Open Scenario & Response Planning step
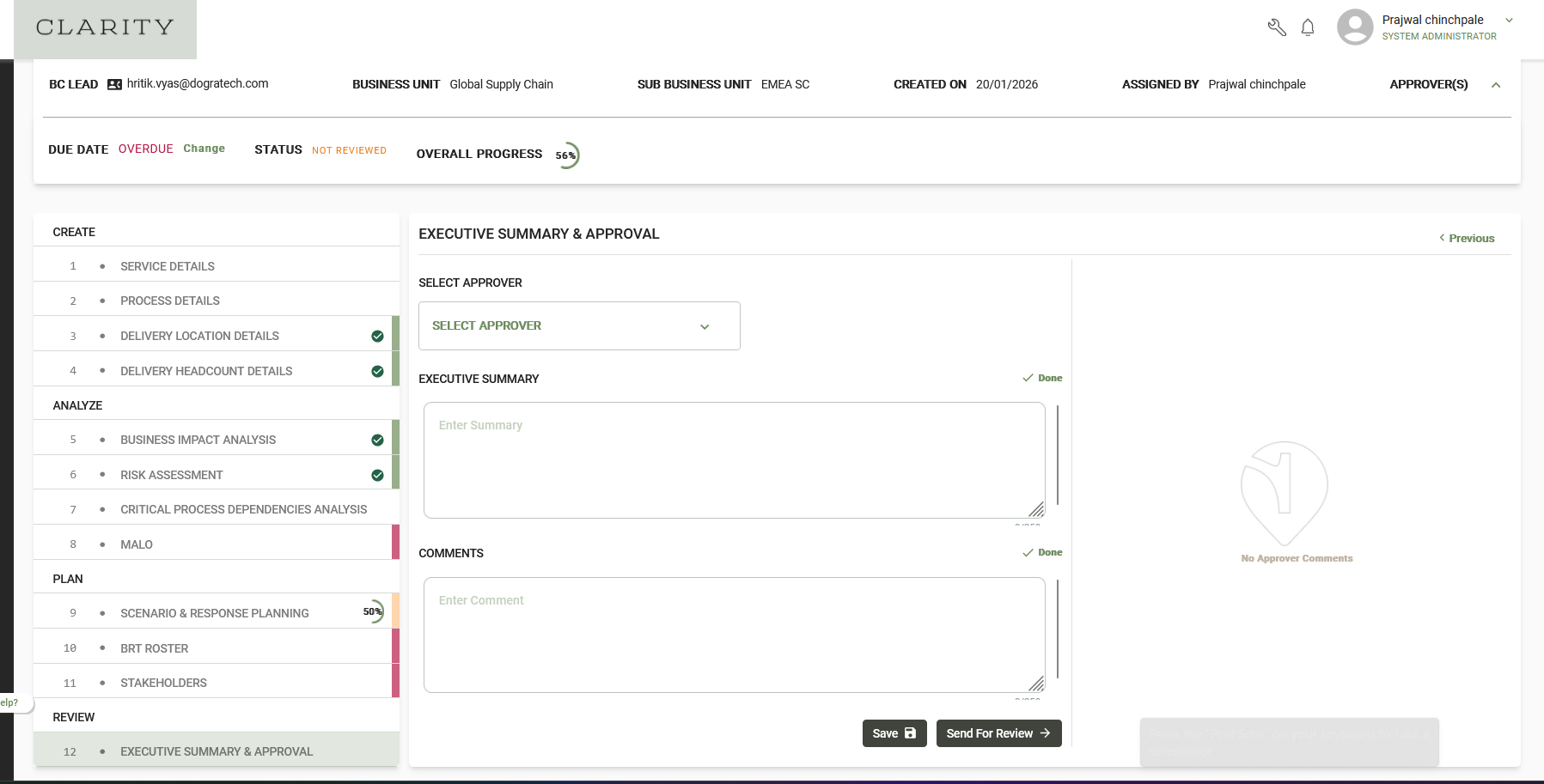This screenshot has height=784, width=1544. 216,613
